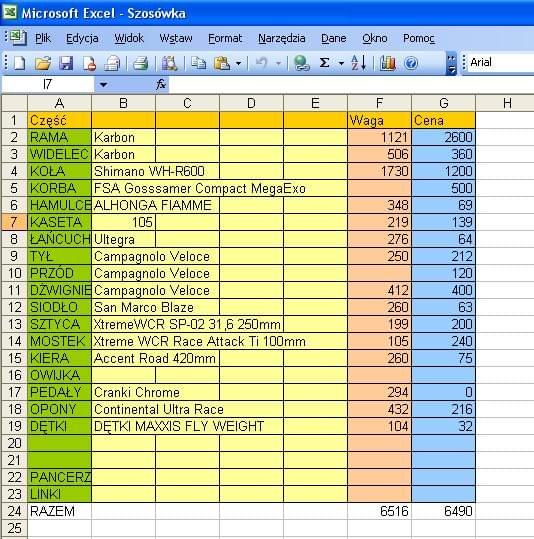Click the Arial font name box
534x539 pixels.
click(501, 63)
